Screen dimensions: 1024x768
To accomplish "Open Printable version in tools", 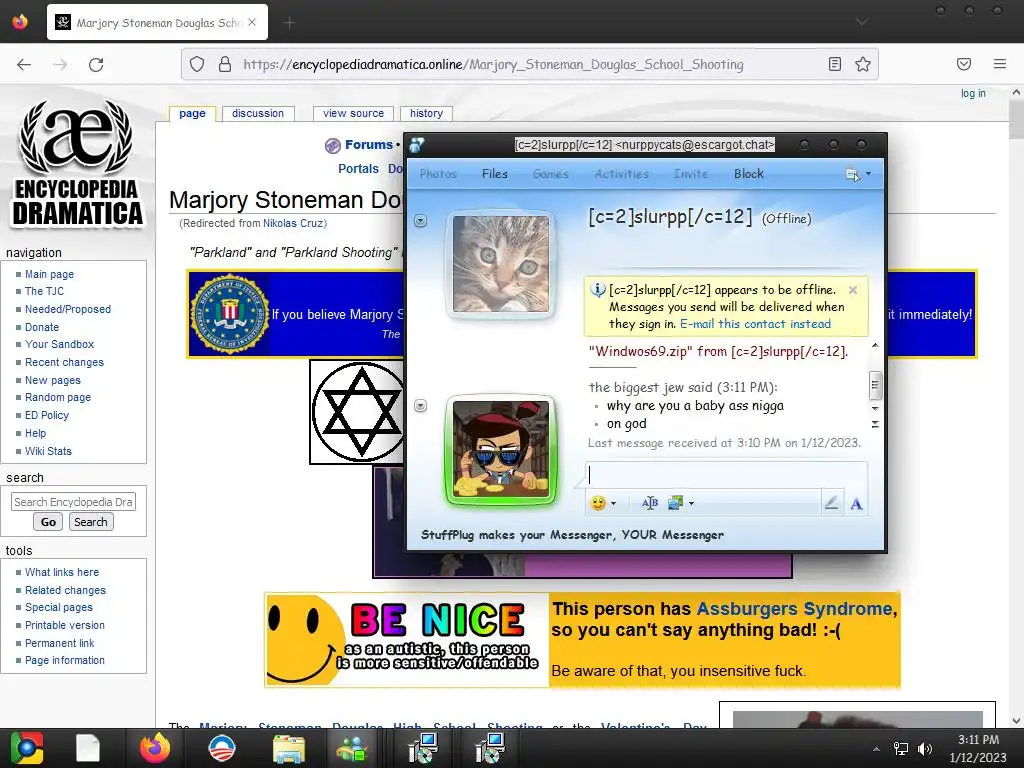I will (65, 625).
